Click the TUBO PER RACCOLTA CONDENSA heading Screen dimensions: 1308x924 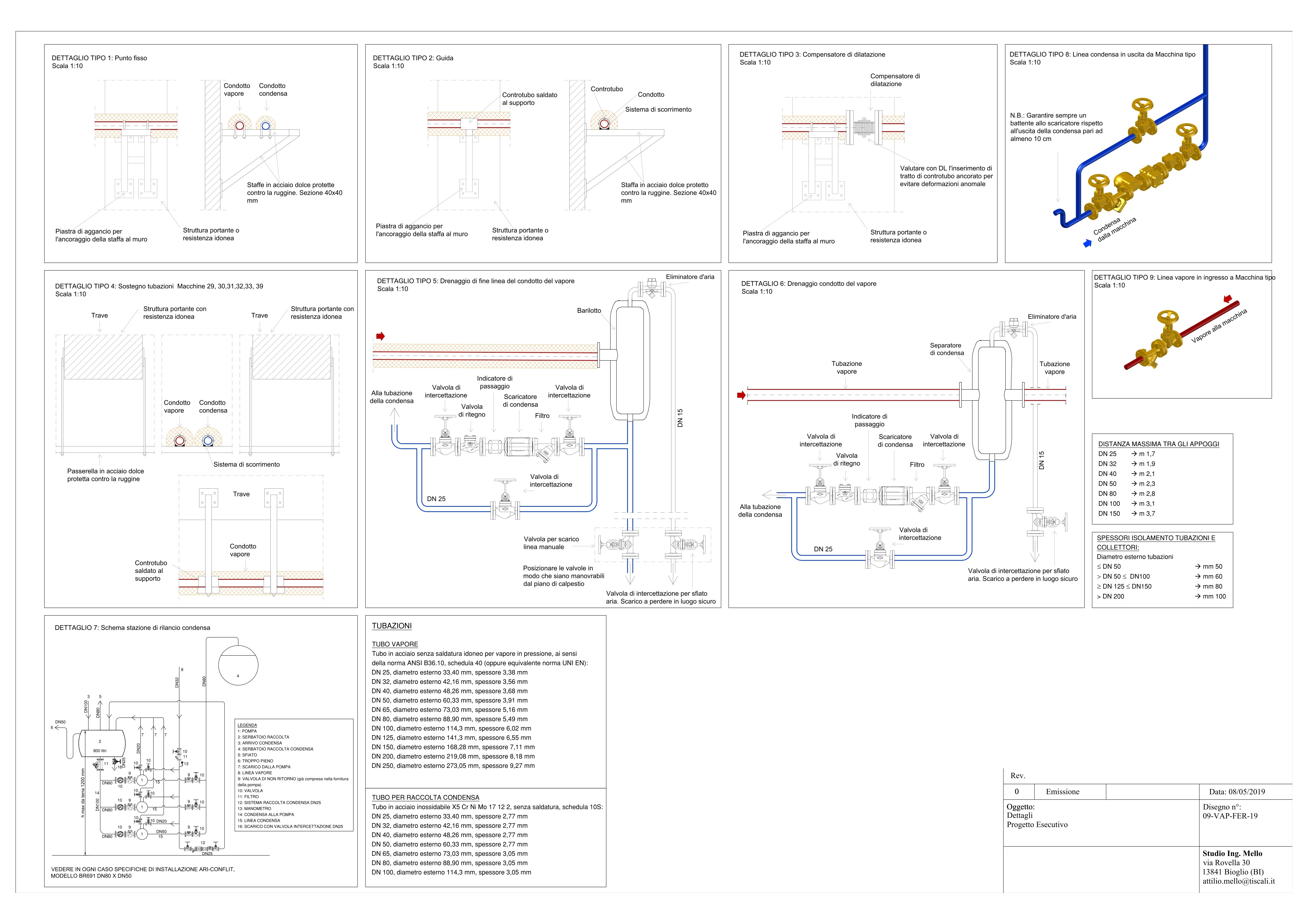[x=425, y=797]
